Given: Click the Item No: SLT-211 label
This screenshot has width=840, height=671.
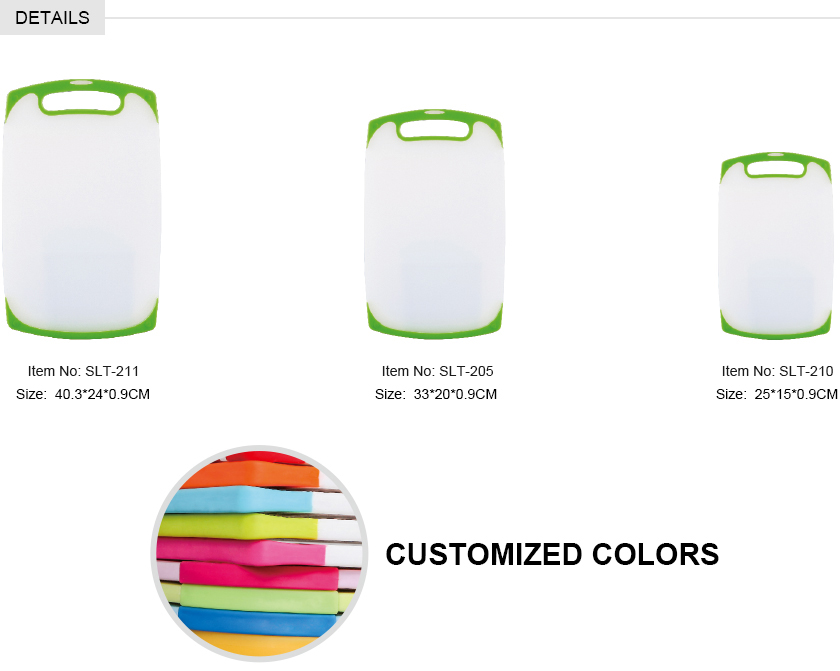Looking at the screenshot, I should [x=83, y=371].
